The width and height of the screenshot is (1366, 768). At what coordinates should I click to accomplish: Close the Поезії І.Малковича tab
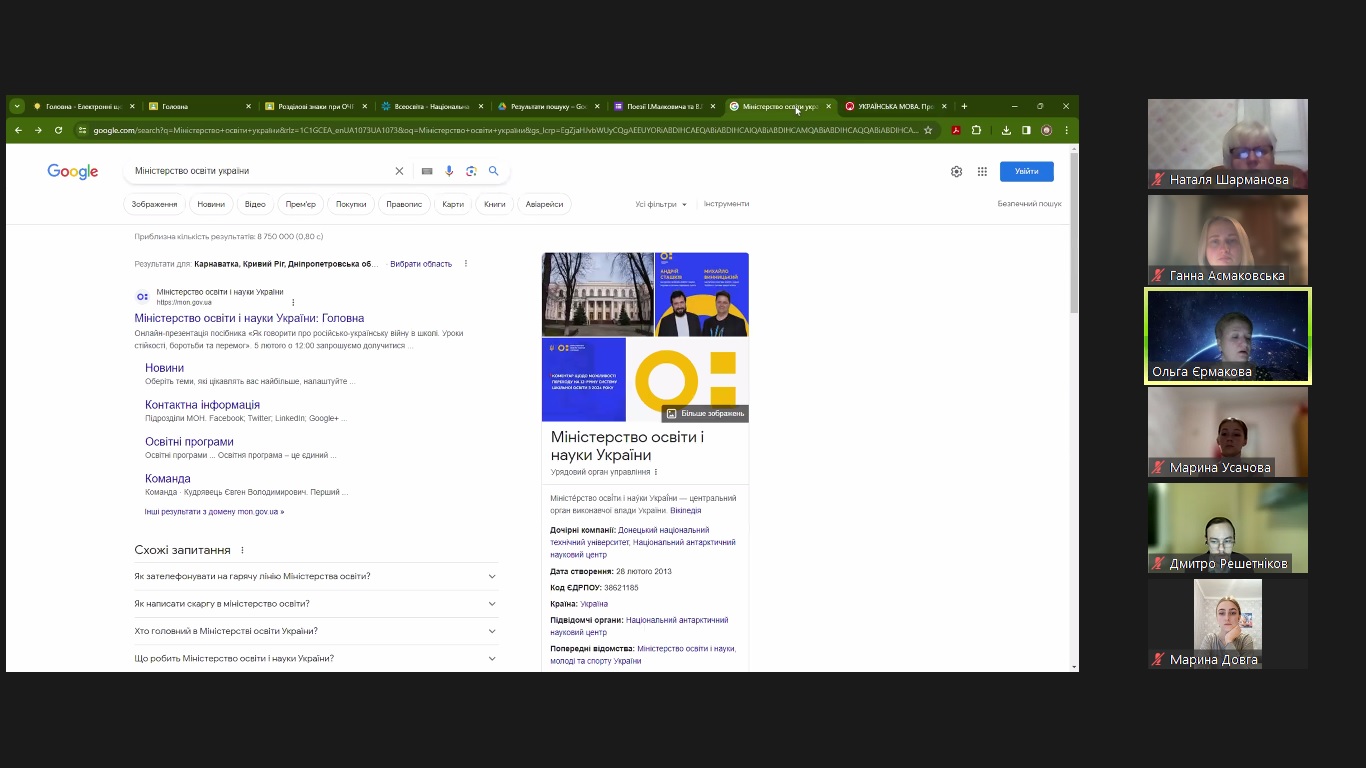(713, 106)
